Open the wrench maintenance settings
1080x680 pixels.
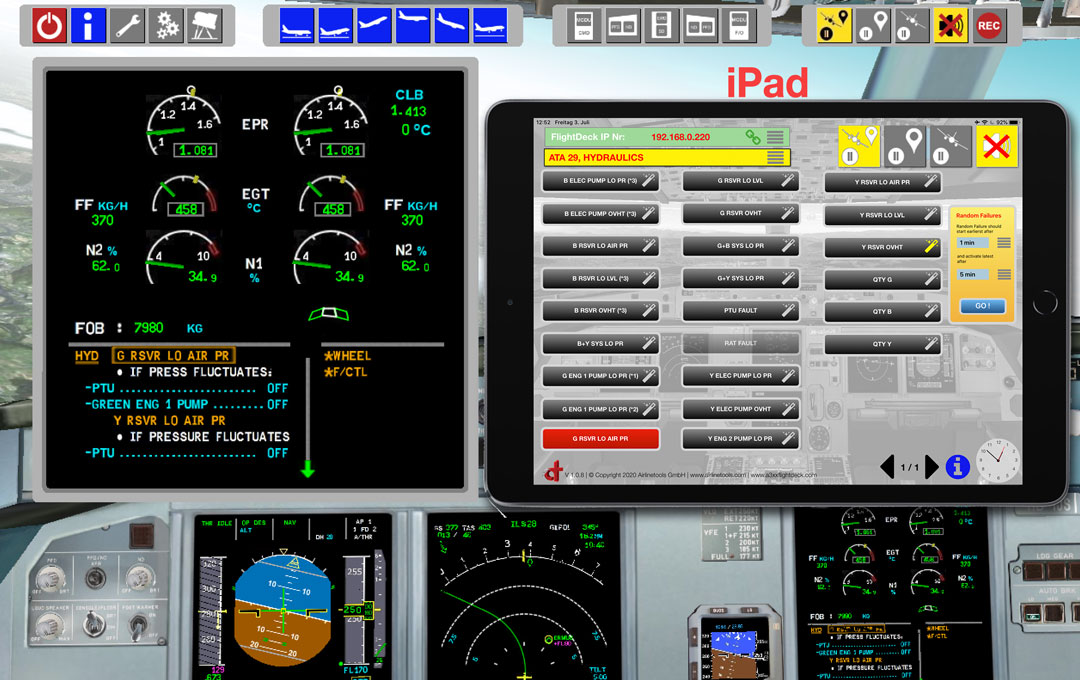click(x=127, y=24)
